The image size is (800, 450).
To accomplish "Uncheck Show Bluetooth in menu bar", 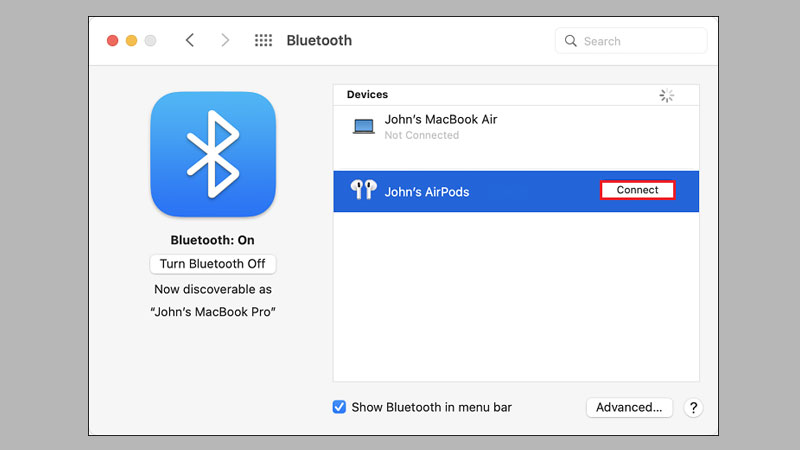I will point(339,407).
